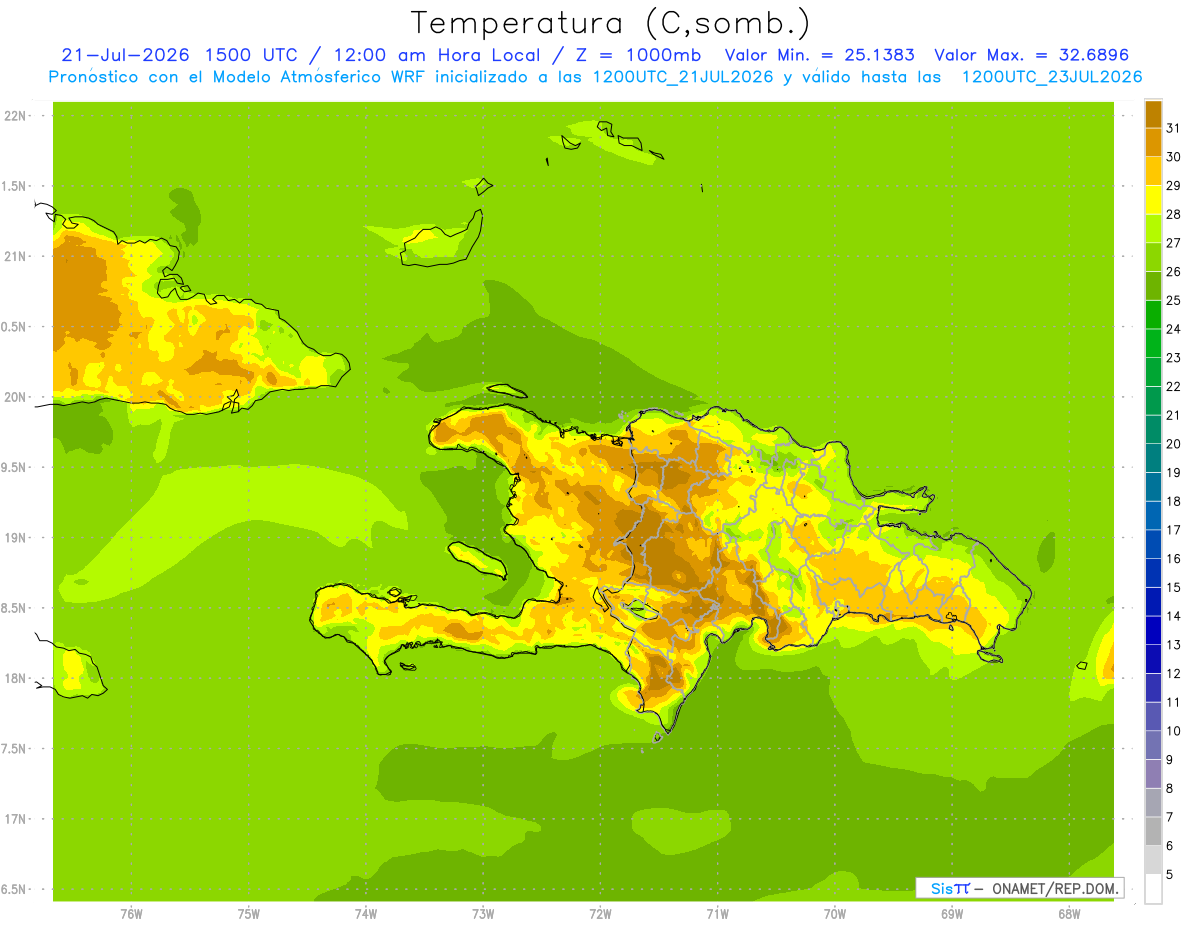Click the "76W" longitude axis label
The height and width of the screenshot is (927, 1200).
[131, 913]
